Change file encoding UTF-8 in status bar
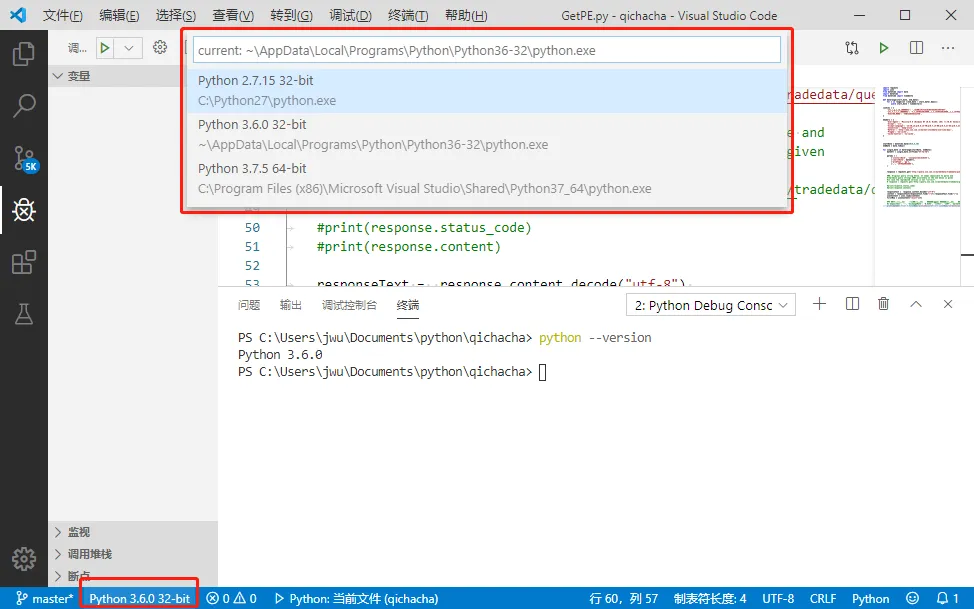 [x=778, y=598]
